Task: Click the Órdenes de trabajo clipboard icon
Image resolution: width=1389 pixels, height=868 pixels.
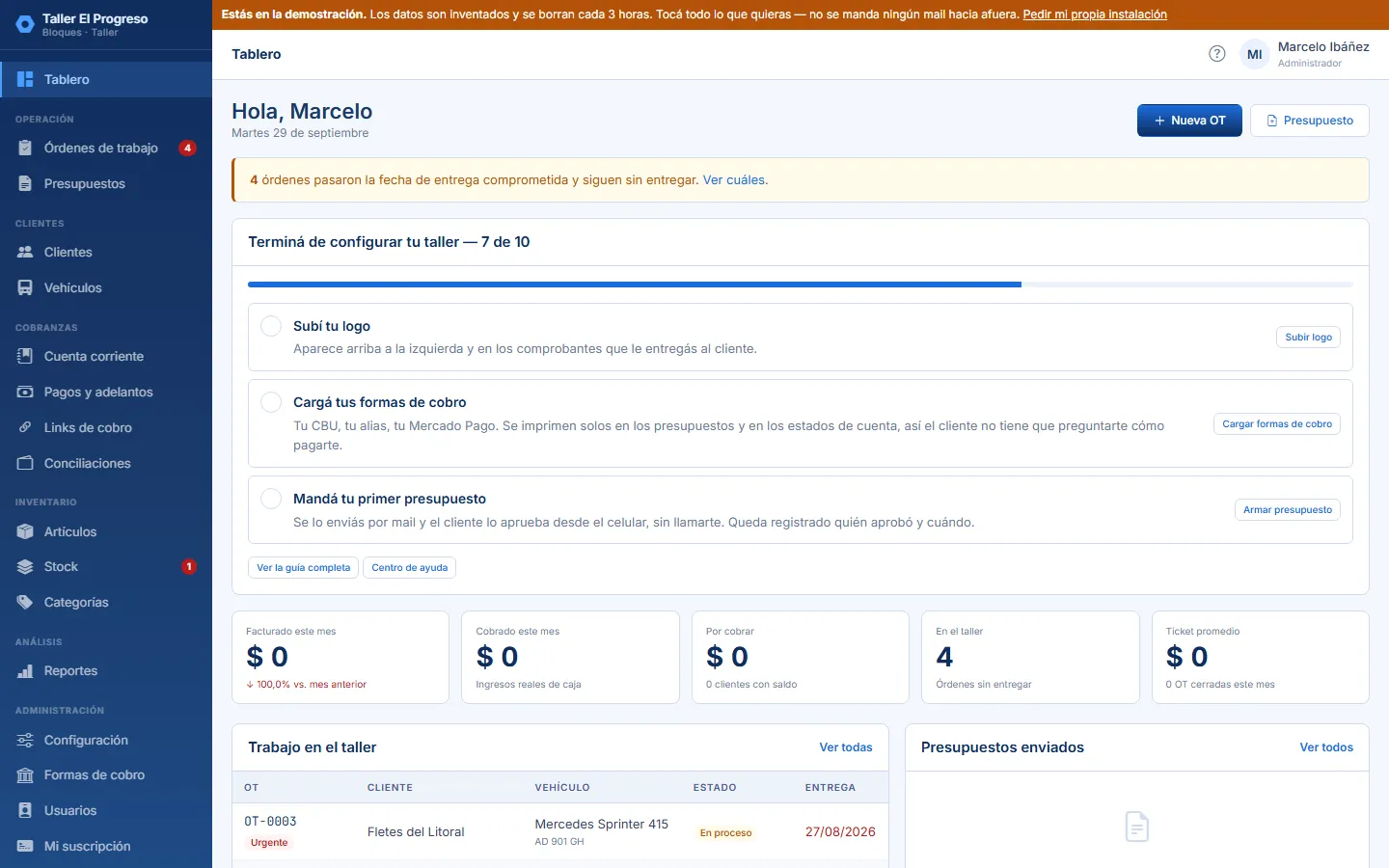Action: (x=25, y=148)
